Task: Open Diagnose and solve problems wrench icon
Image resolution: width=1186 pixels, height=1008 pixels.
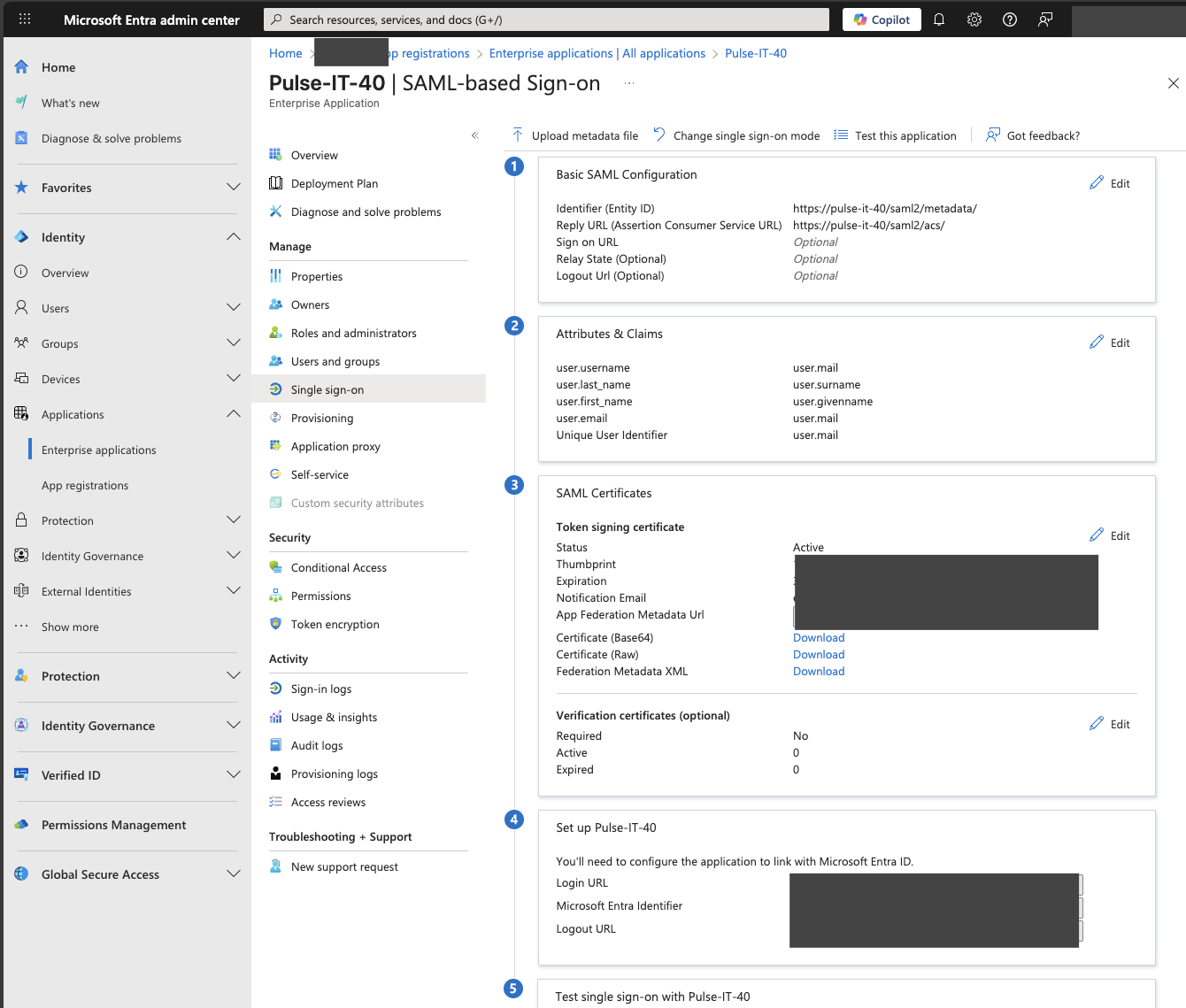Action: pos(275,212)
